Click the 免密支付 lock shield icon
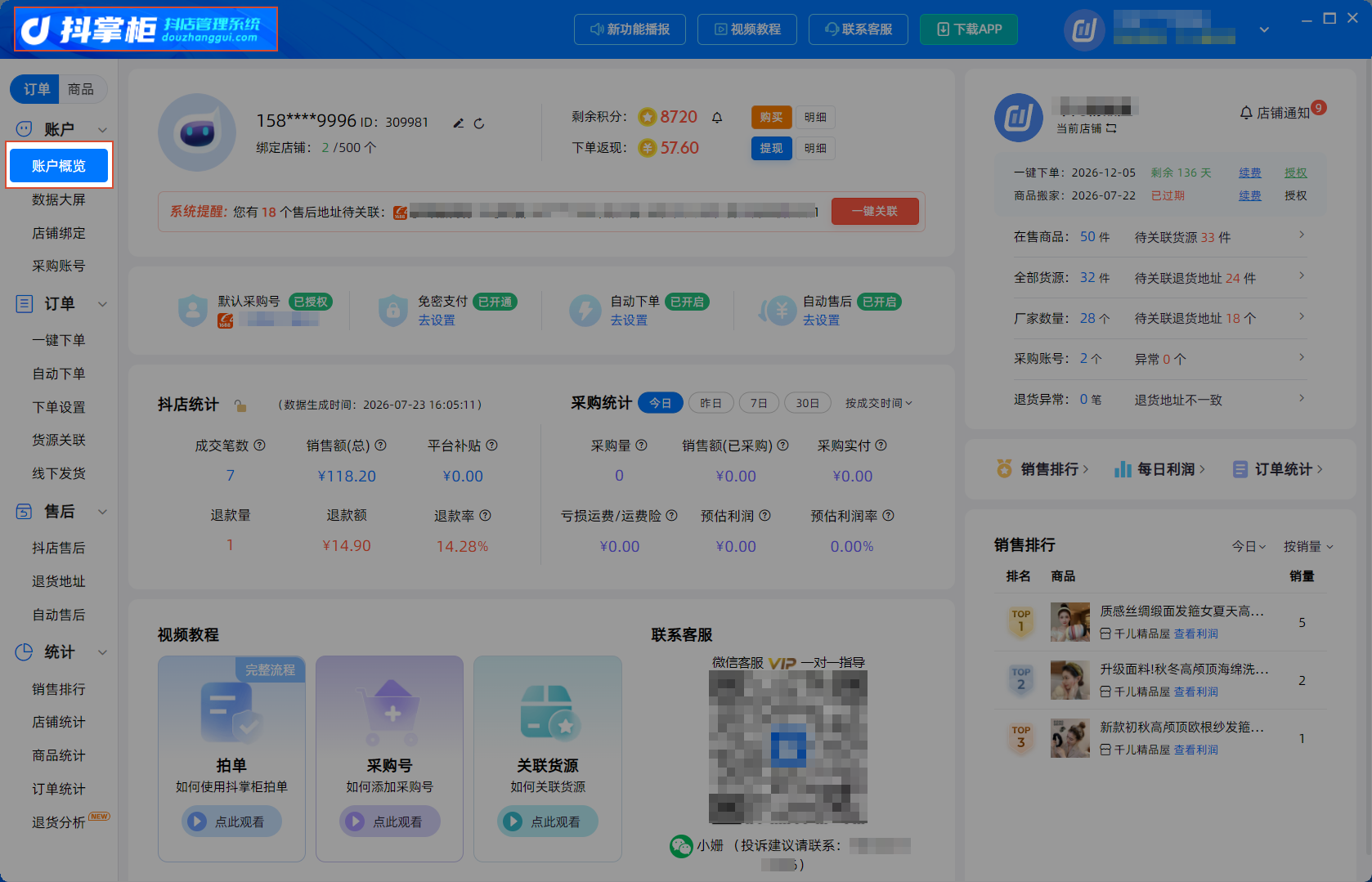Screen dimensions: 1372x882 pos(392,311)
